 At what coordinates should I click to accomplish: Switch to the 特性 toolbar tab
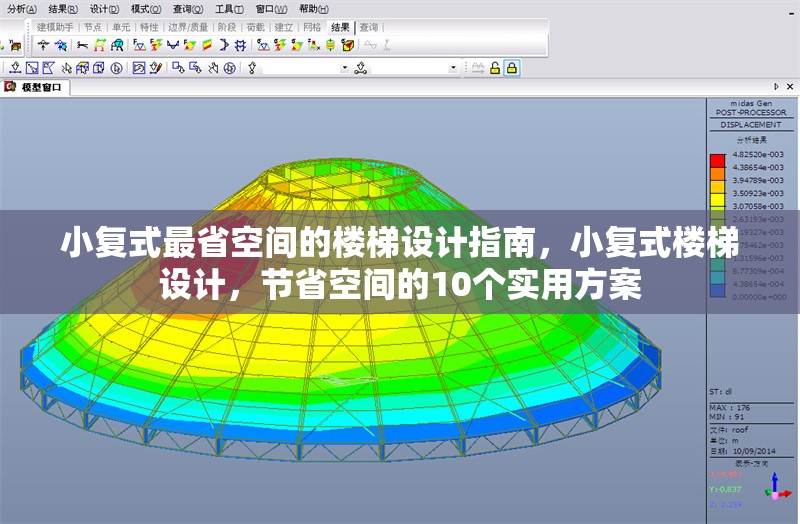pyautogui.click(x=149, y=27)
